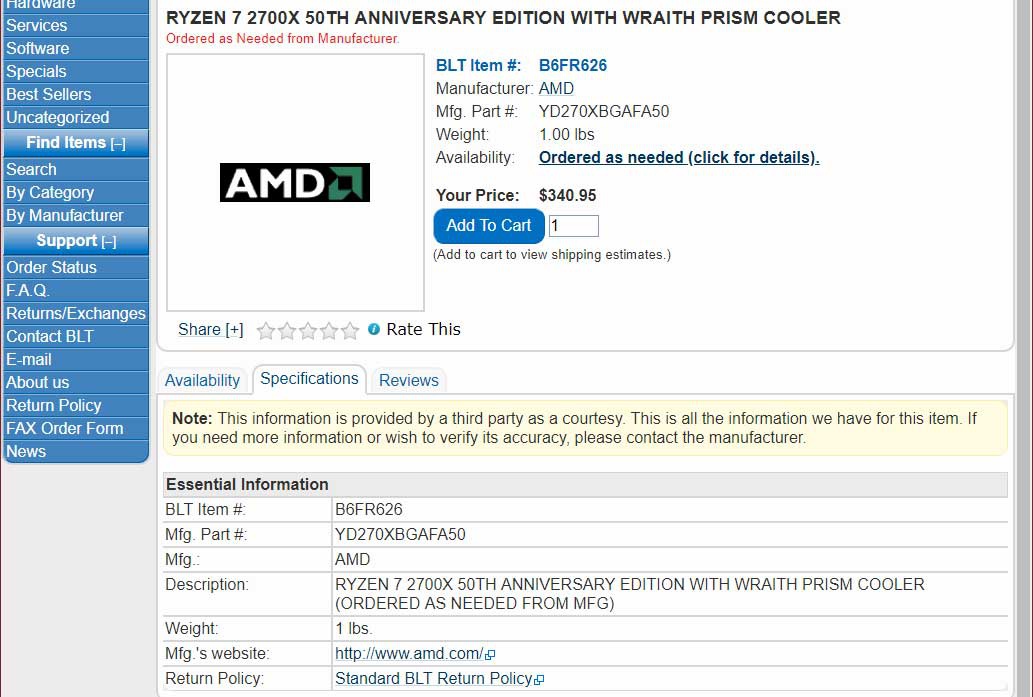Go to Best Sellers in sidebar

[x=76, y=94]
